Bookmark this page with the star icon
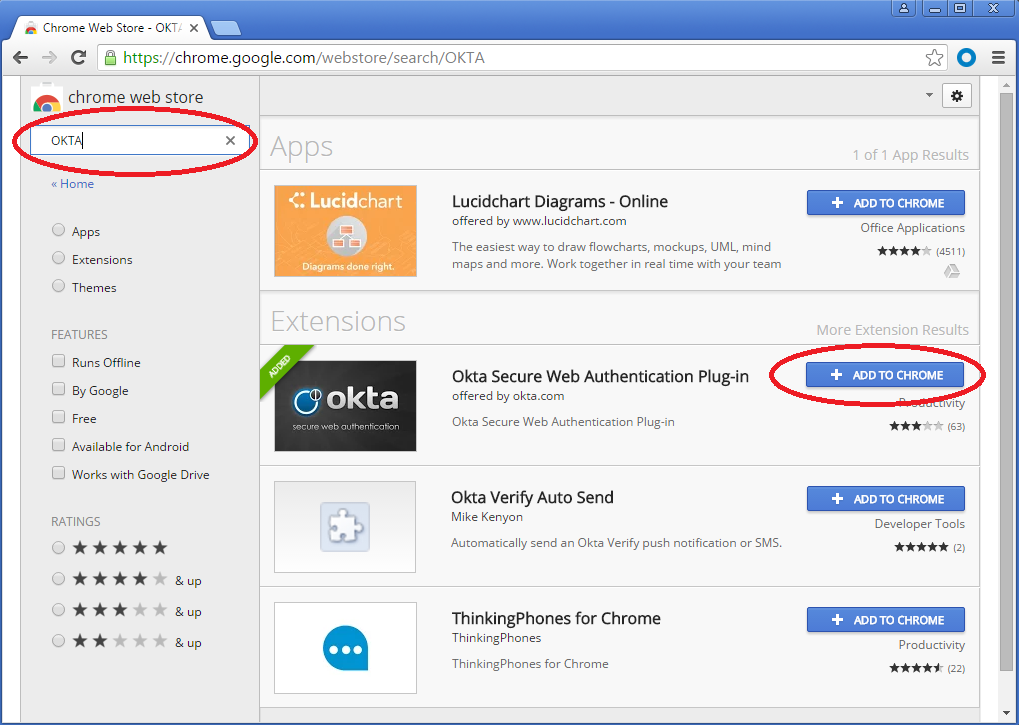The image size is (1019, 725). pyautogui.click(x=934, y=58)
